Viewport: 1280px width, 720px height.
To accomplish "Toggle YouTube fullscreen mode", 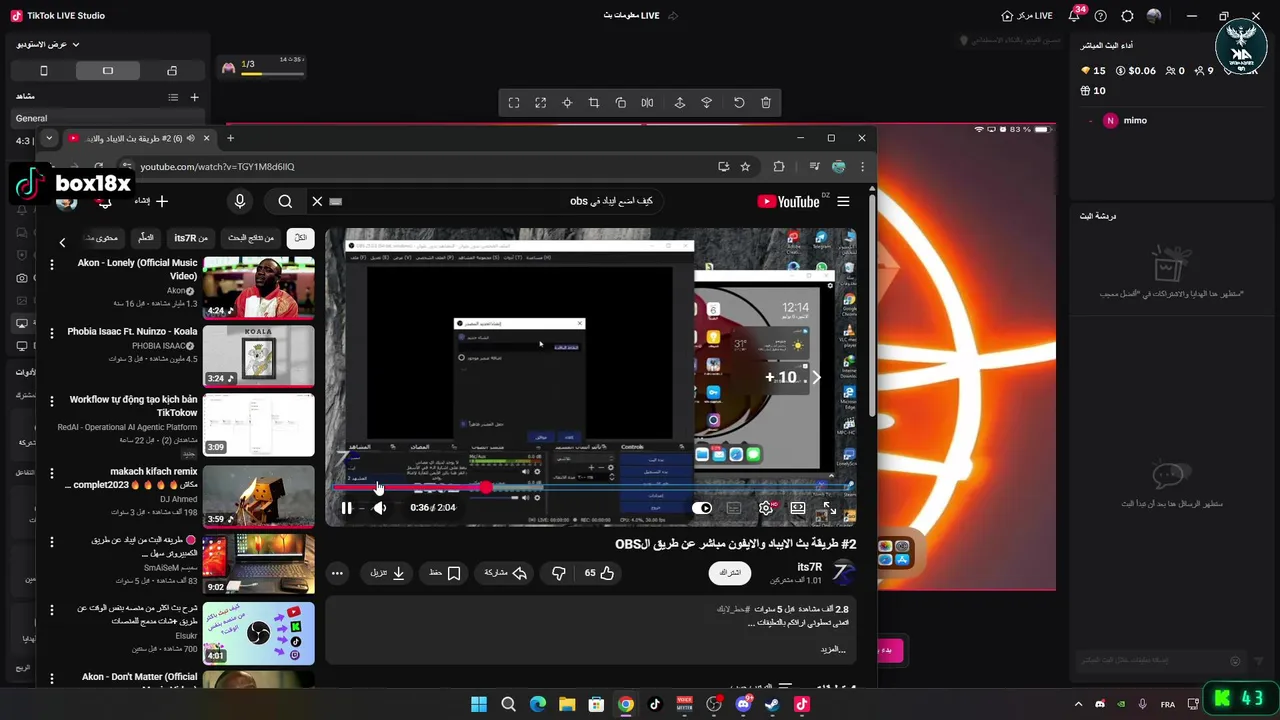I will coord(829,508).
